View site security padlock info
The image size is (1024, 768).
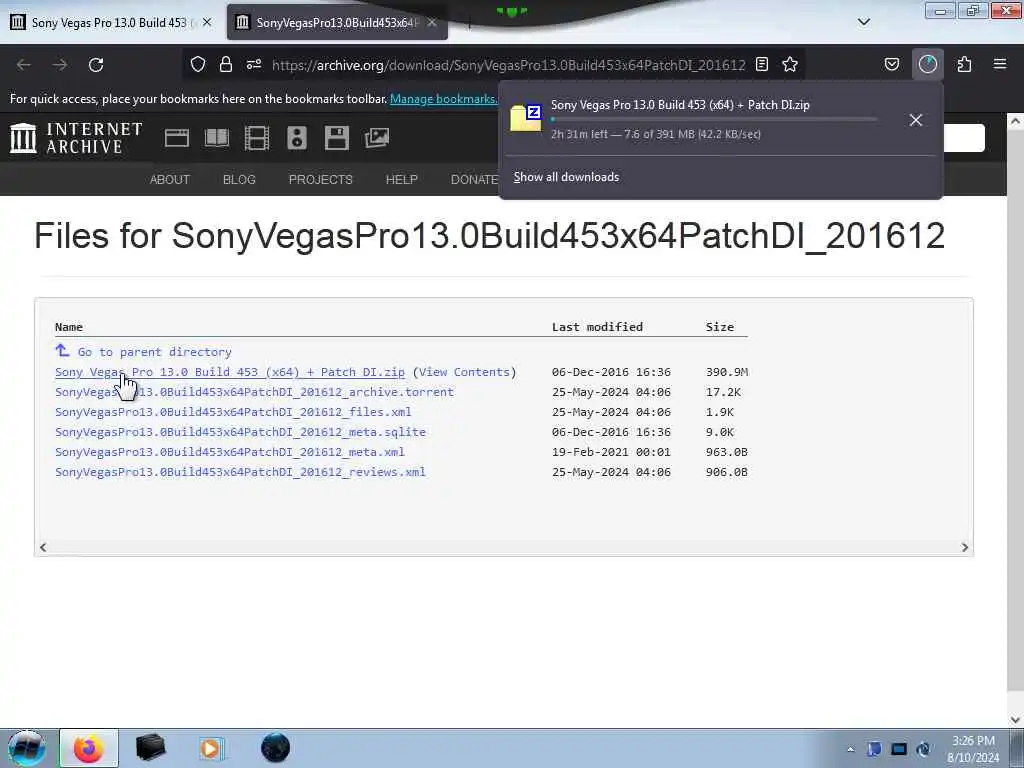click(226, 64)
